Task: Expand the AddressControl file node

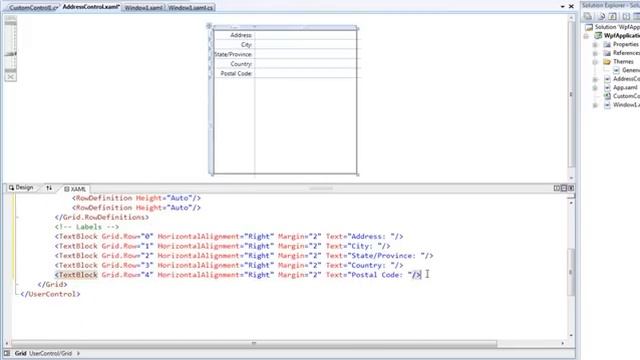Action: click(x=595, y=79)
